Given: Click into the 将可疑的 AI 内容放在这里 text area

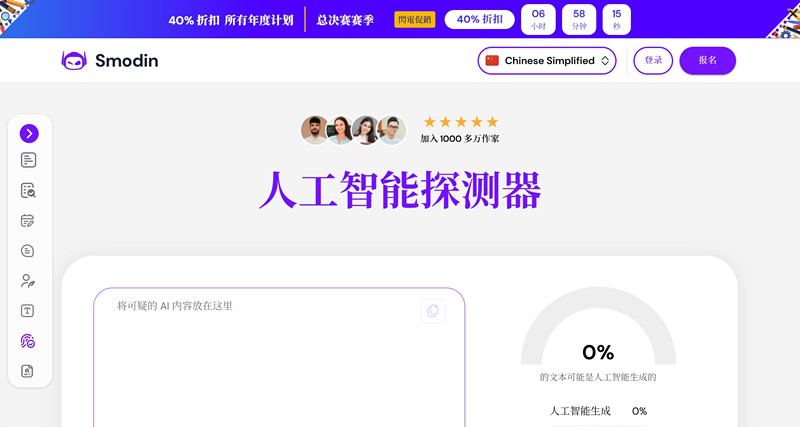Looking at the screenshot, I should [279, 357].
